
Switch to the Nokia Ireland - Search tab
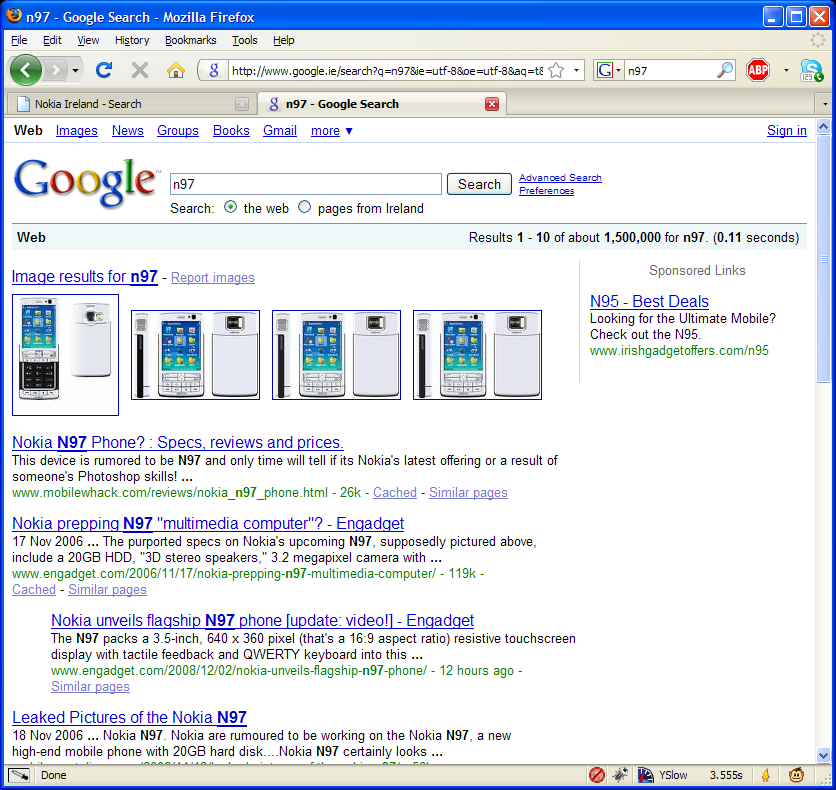pyautogui.click(x=131, y=104)
